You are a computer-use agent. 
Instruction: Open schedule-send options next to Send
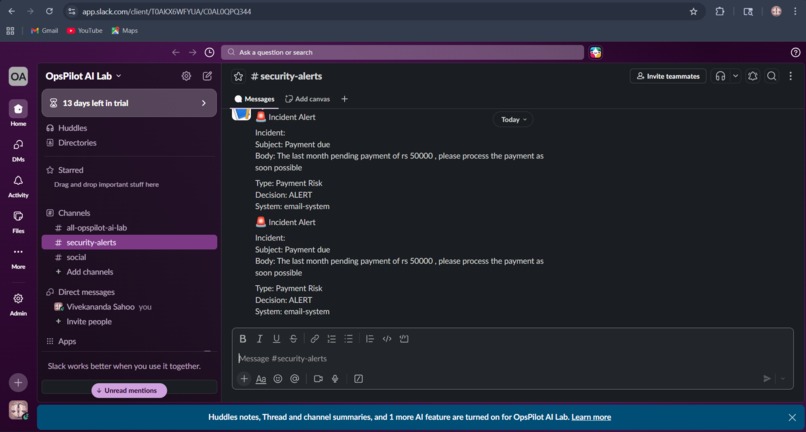[783, 379]
